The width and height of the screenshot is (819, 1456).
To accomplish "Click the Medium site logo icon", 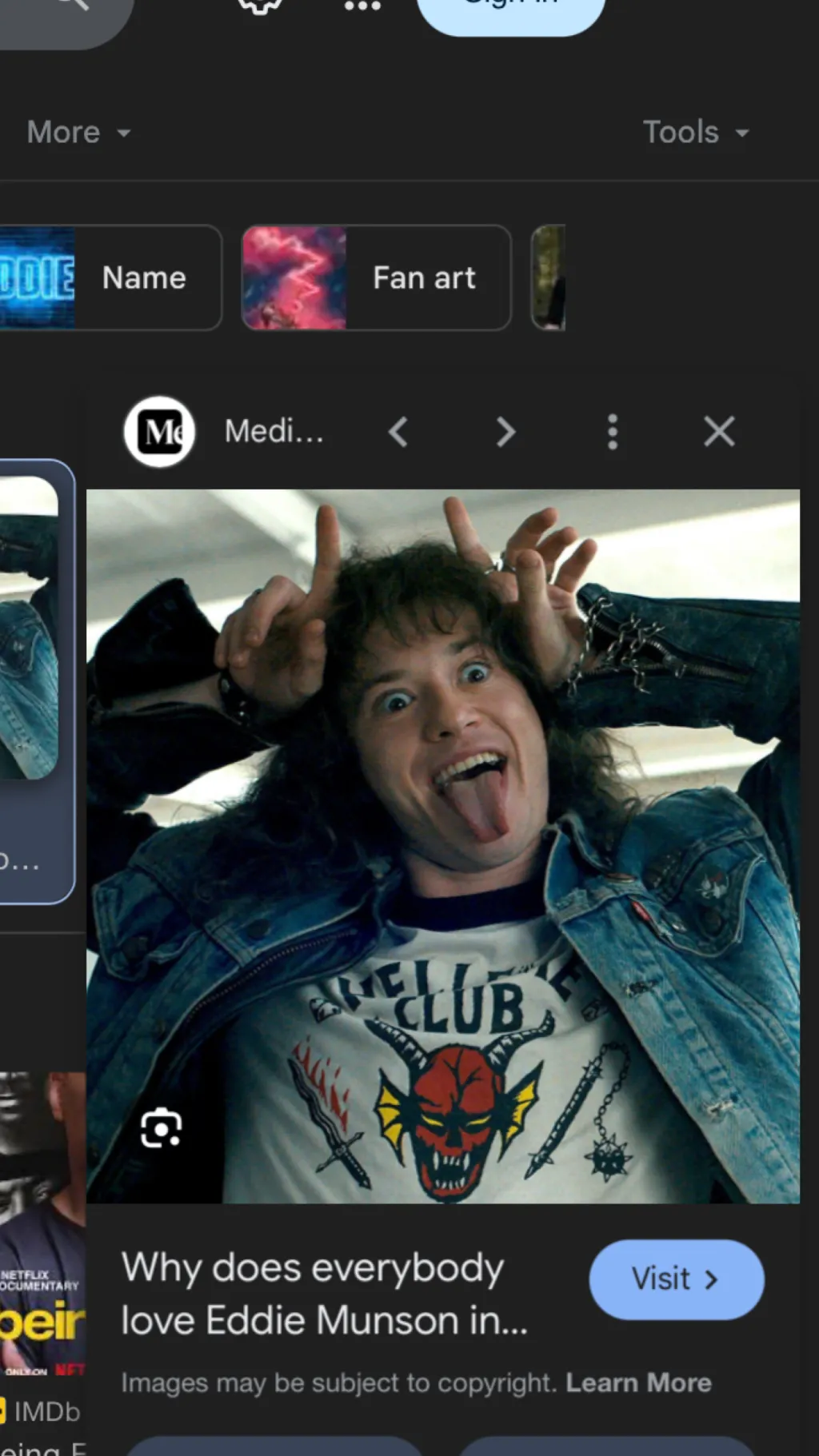I will tap(160, 433).
